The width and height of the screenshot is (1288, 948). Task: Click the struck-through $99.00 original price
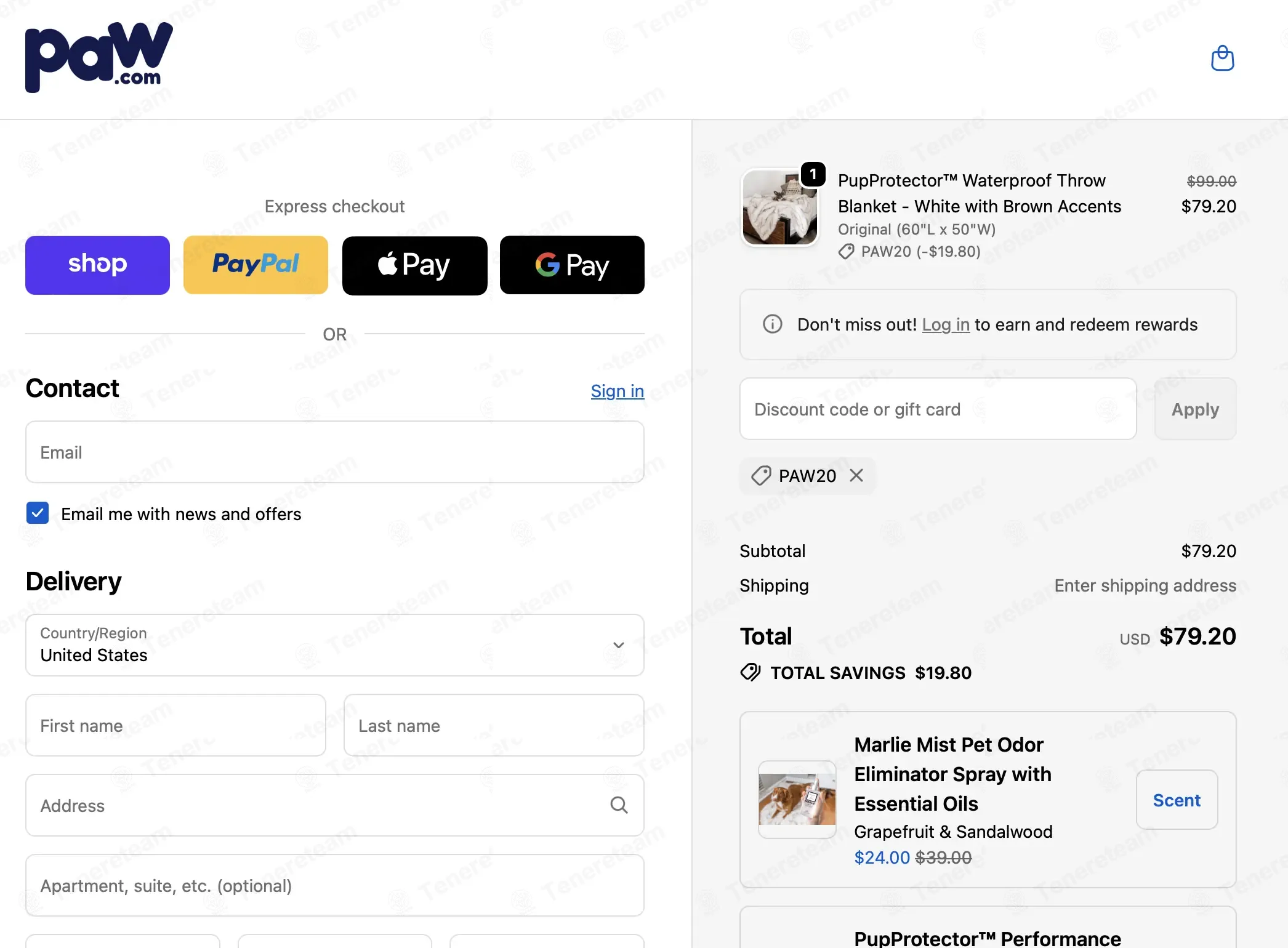pyautogui.click(x=1211, y=181)
